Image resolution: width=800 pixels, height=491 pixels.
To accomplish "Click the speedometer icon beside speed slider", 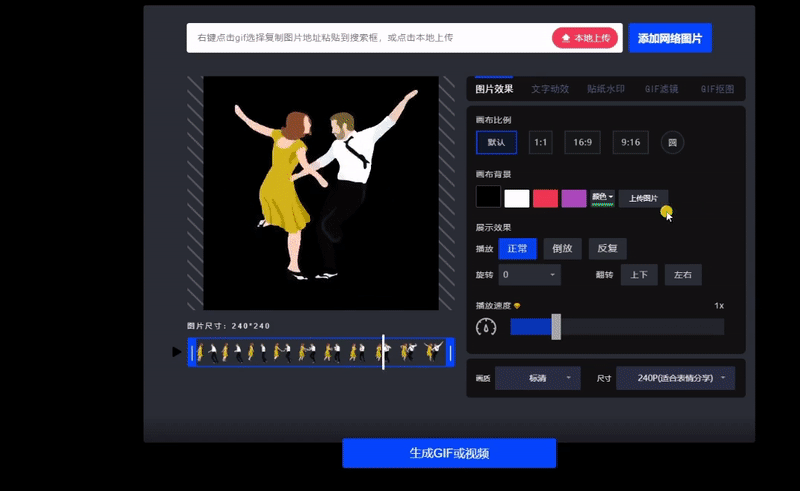I will 486,327.
